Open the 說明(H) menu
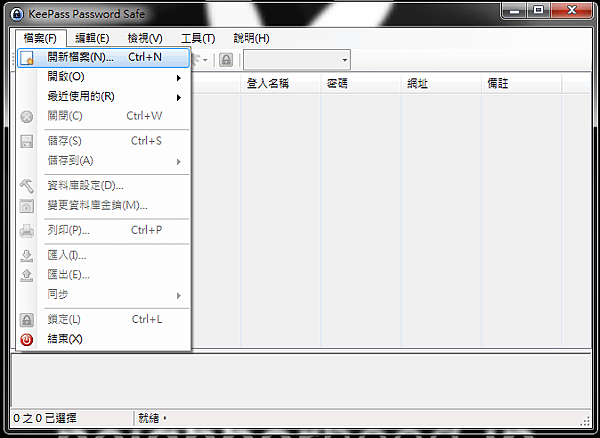The height and width of the screenshot is (438, 600). point(251,38)
